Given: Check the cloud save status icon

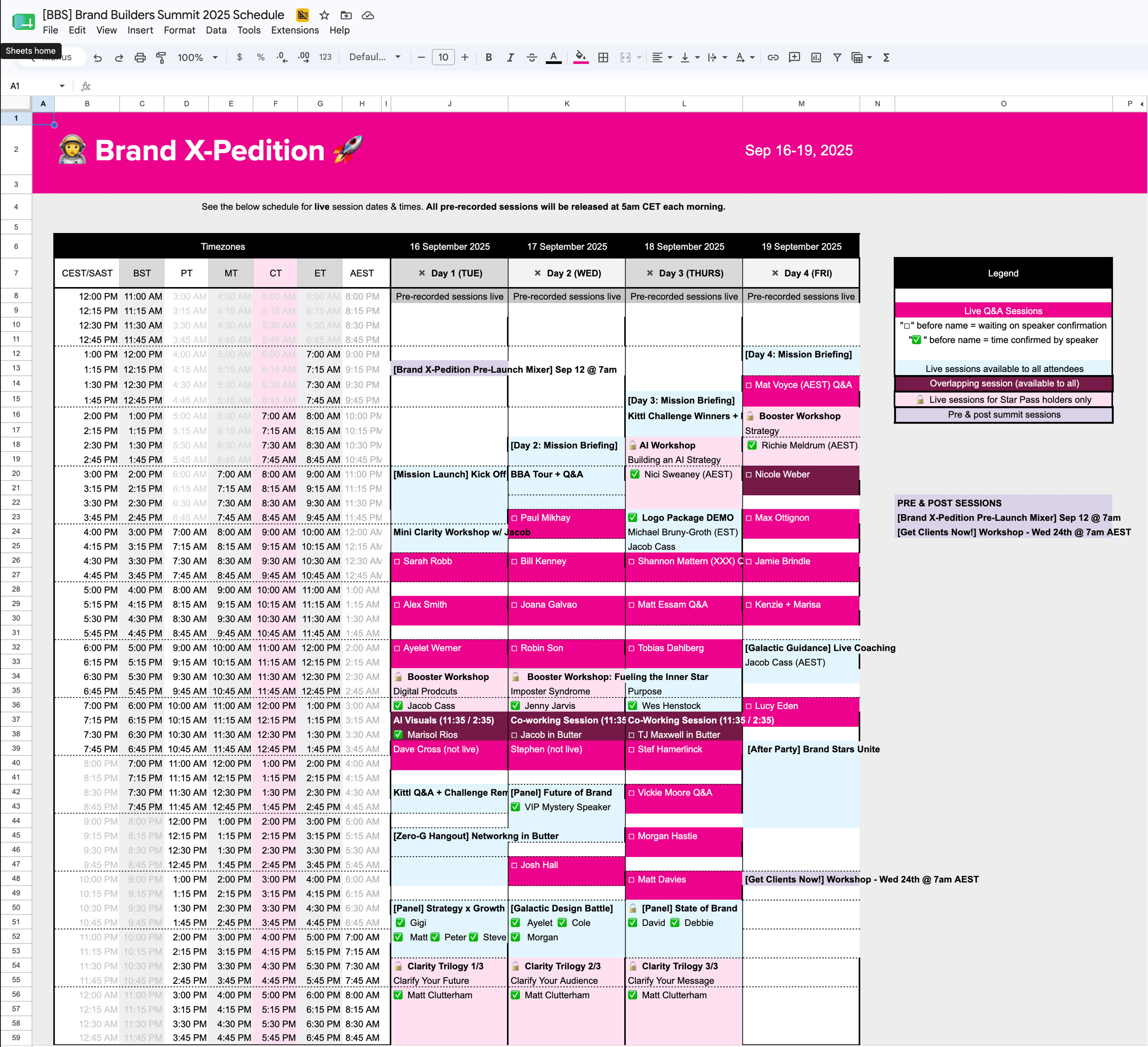Looking at the screenshot, I should pyautogui.click(x=368, y=15).
